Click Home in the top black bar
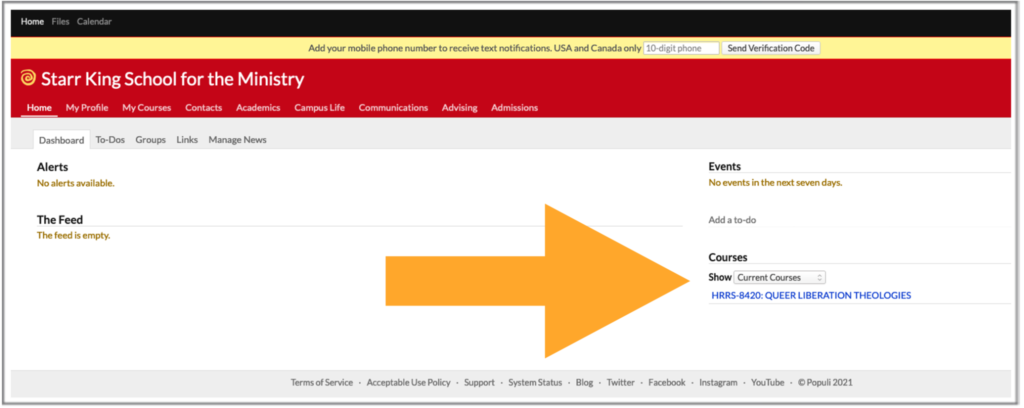Image resolution: width=1024 pixels, height=408 pixels. tap(32, 22)
